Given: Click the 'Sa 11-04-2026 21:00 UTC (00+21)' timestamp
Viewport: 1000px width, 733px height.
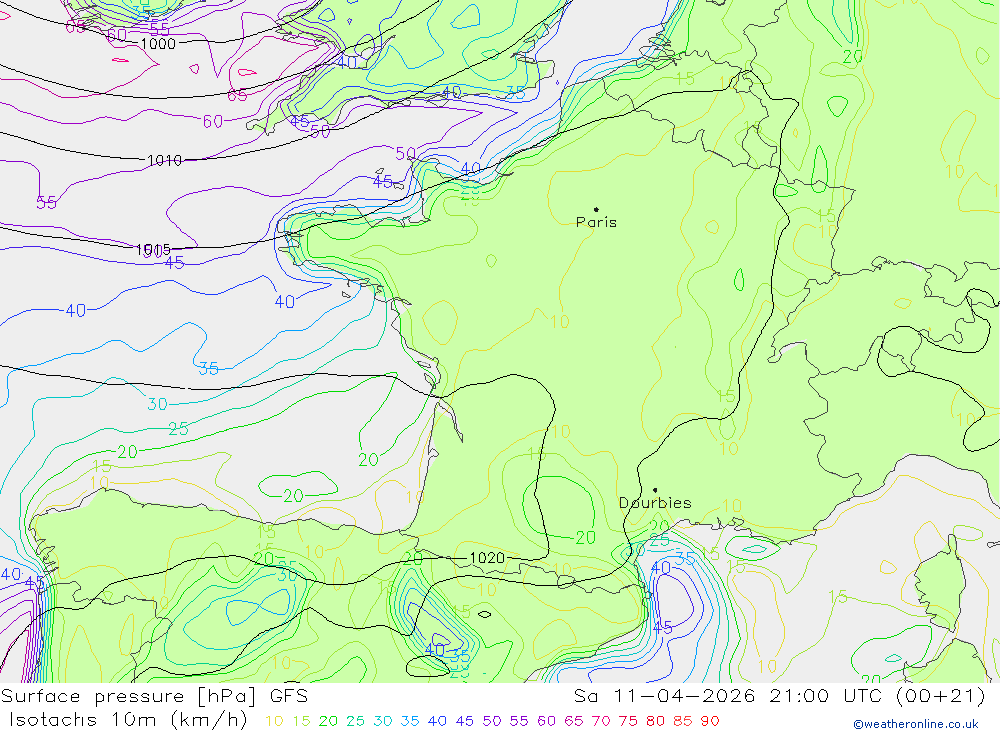Looking at the screenshot, I should click(779, 696).
